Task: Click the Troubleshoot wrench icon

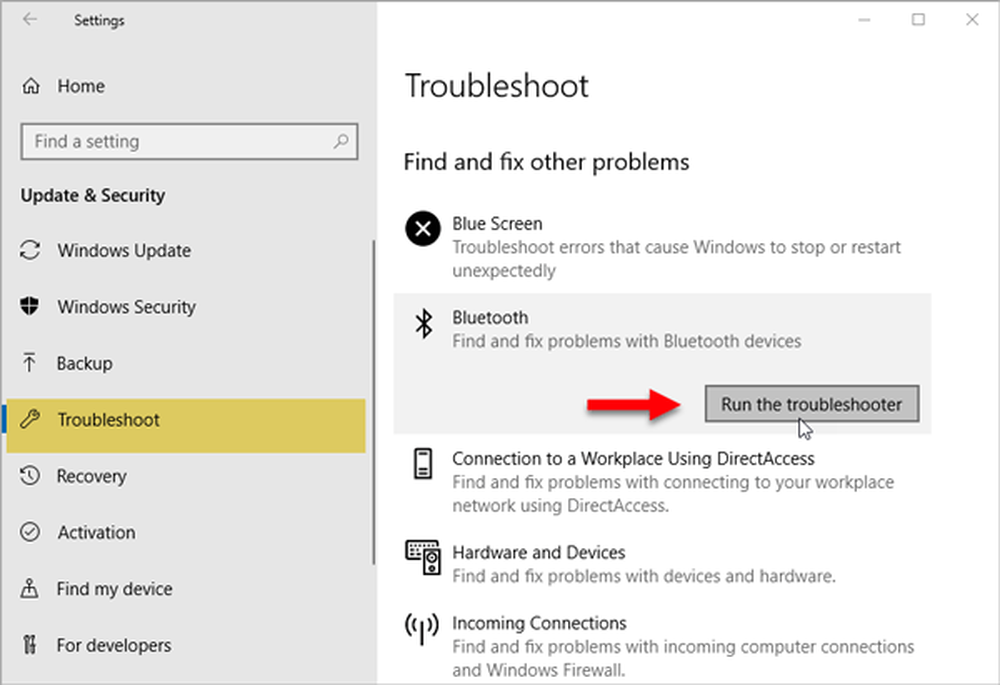Action: tap(32, 420)
